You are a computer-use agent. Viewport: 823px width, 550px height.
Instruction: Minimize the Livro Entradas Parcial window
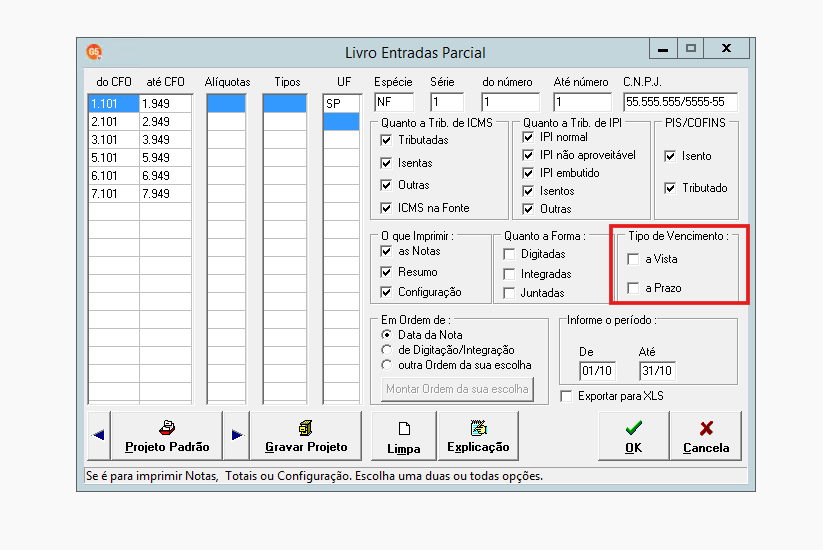click(x=663, y=48)
